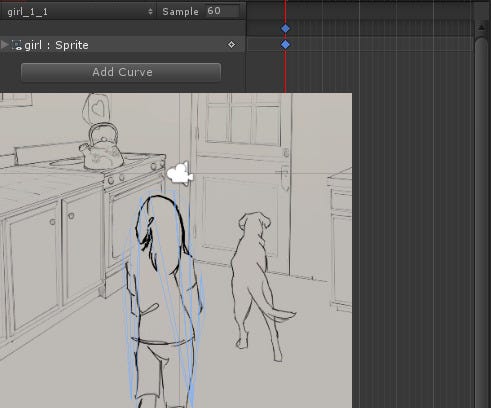Select the white camera gizmo in the scene
Image resolution: width=491 pixels, height=408 pixels.
[180, 174]
